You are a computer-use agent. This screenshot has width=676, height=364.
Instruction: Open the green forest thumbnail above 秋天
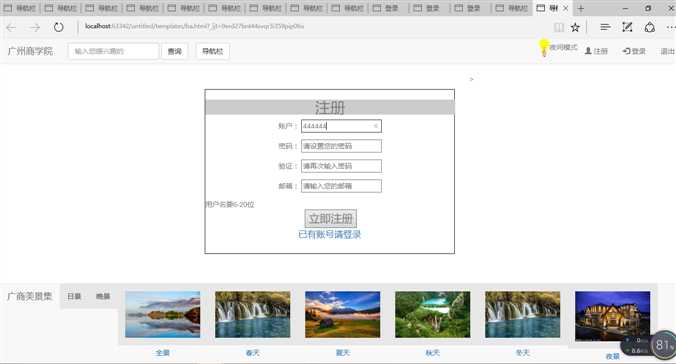pyautogui.click(x=432, y=314)
